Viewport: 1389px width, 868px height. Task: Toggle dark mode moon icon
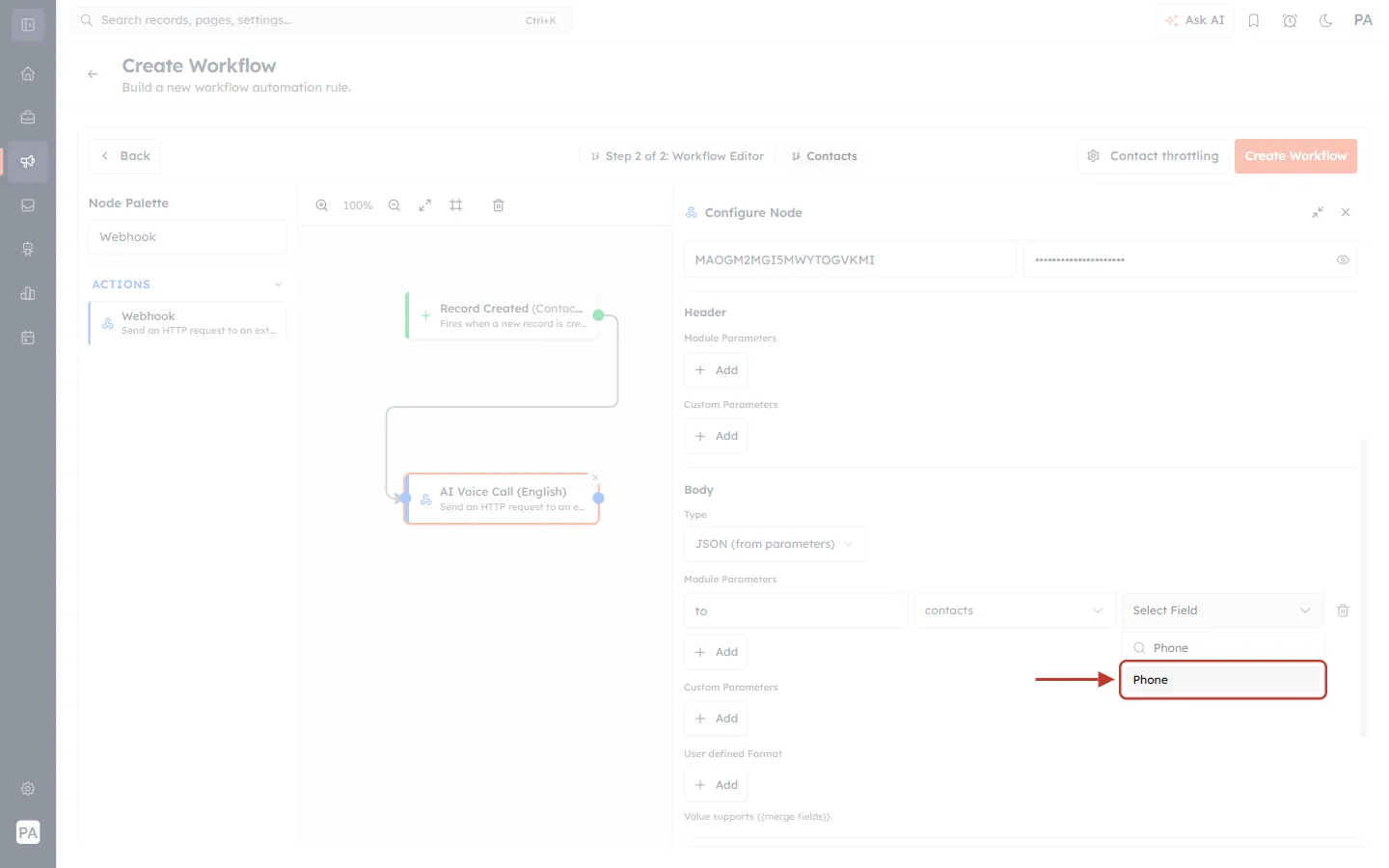1326,20
